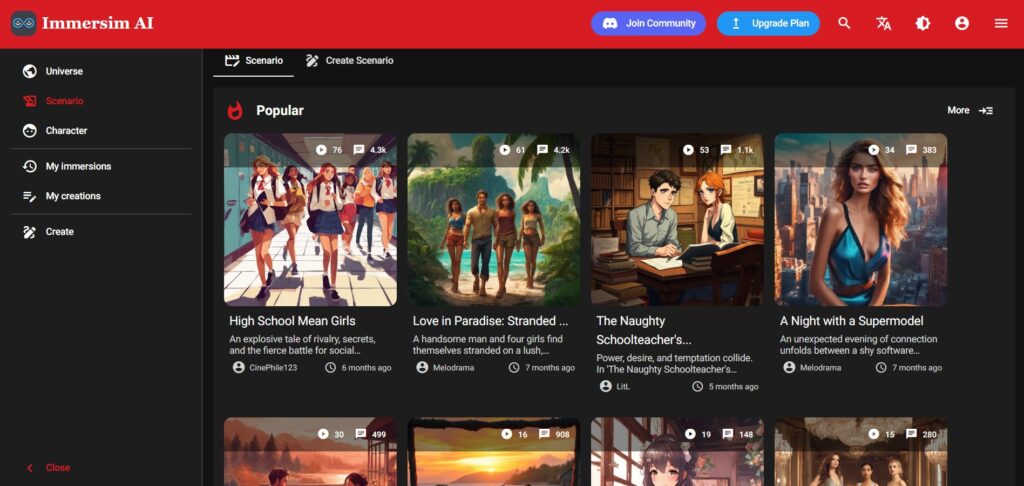Switch to the Create Scenario tab
The image size is (1024, 486).
click(350, 61)
